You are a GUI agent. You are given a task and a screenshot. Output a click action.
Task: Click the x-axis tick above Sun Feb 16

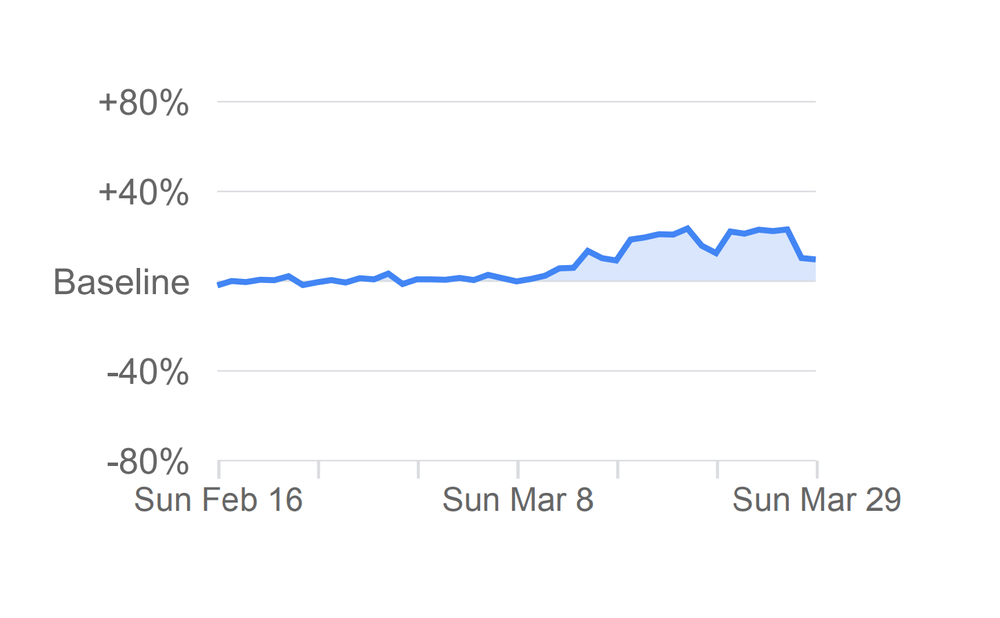pos(218,469)
